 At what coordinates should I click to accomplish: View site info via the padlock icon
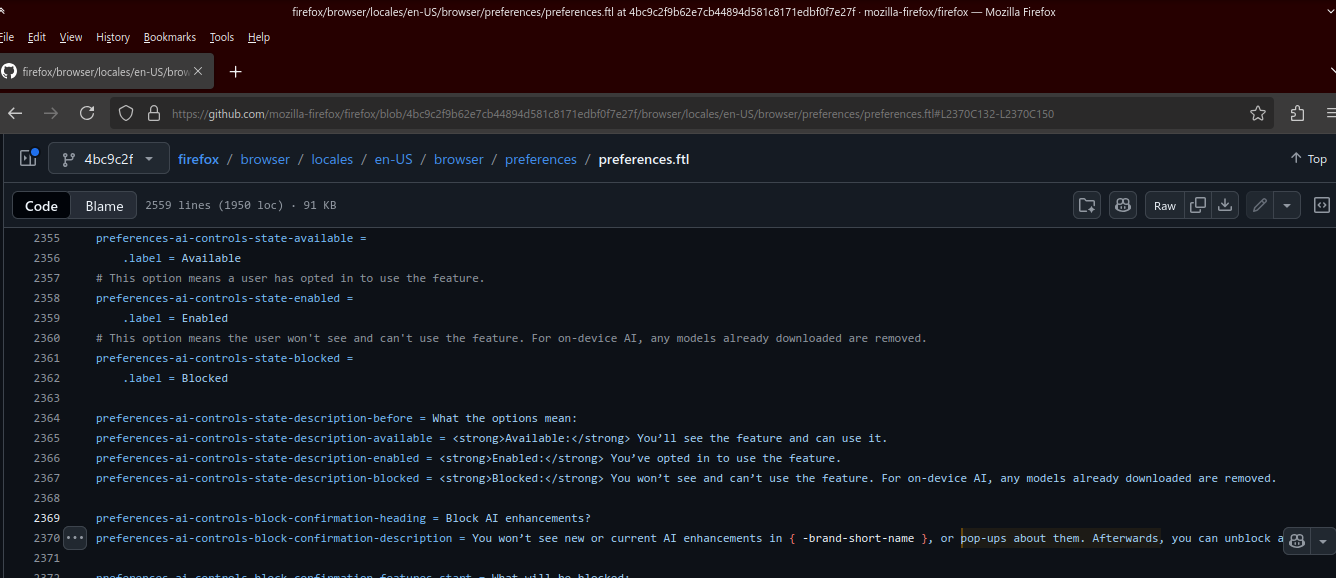pyautogui.click(x=154, y=113)
